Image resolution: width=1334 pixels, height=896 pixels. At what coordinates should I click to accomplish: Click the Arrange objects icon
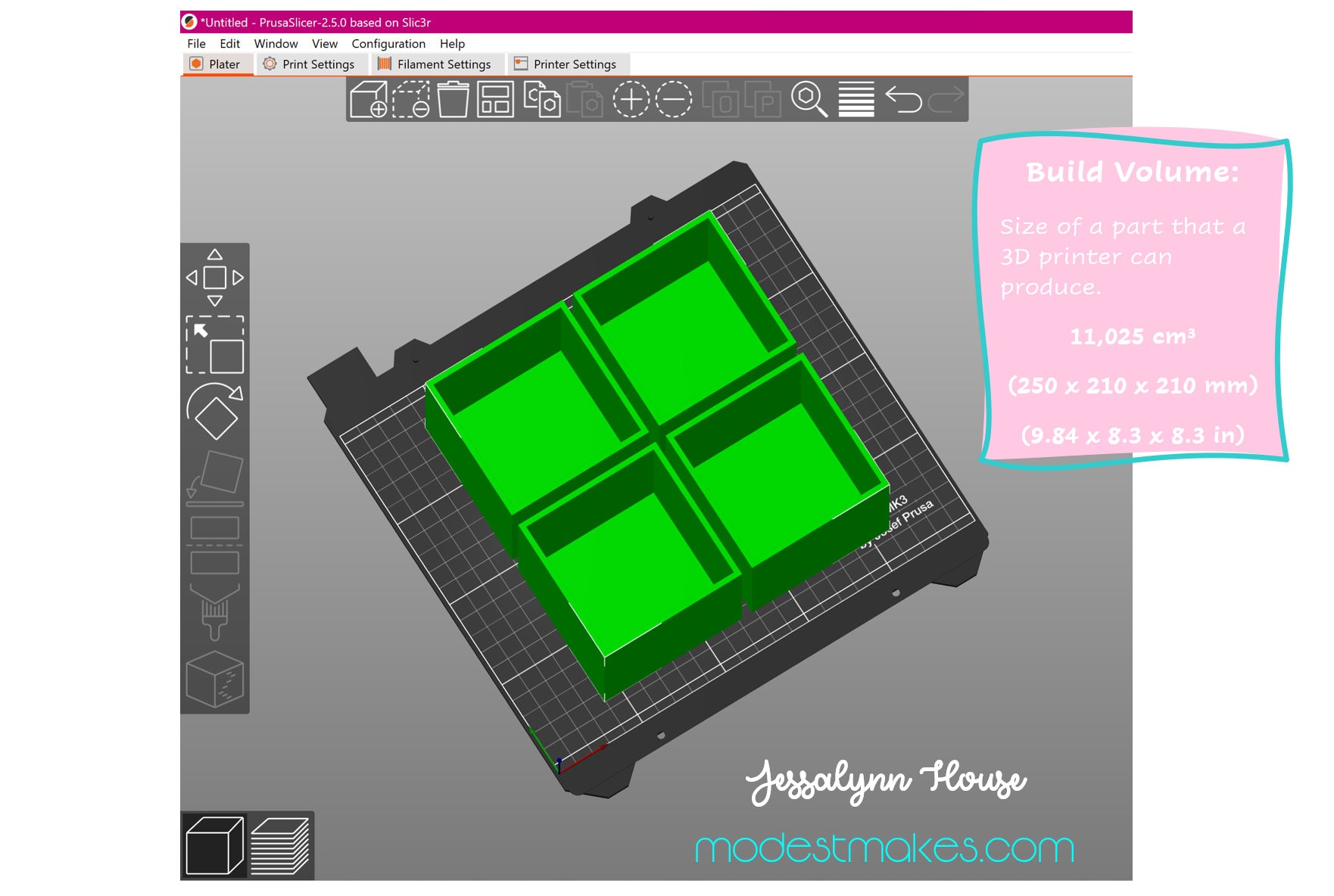(x=495, y=99)
